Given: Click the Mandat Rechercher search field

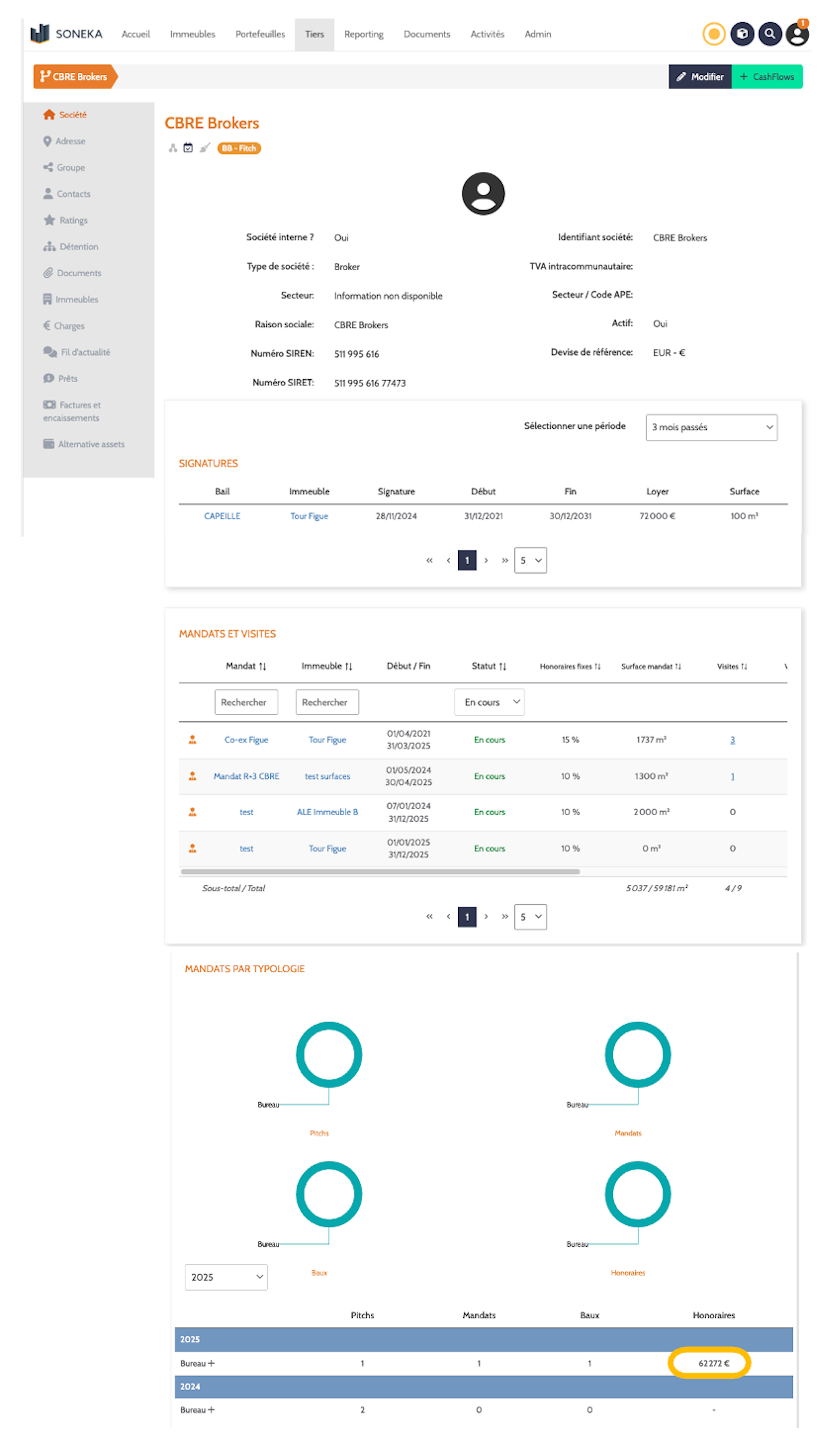Looking at the screenshot, I should pos(246,703).
